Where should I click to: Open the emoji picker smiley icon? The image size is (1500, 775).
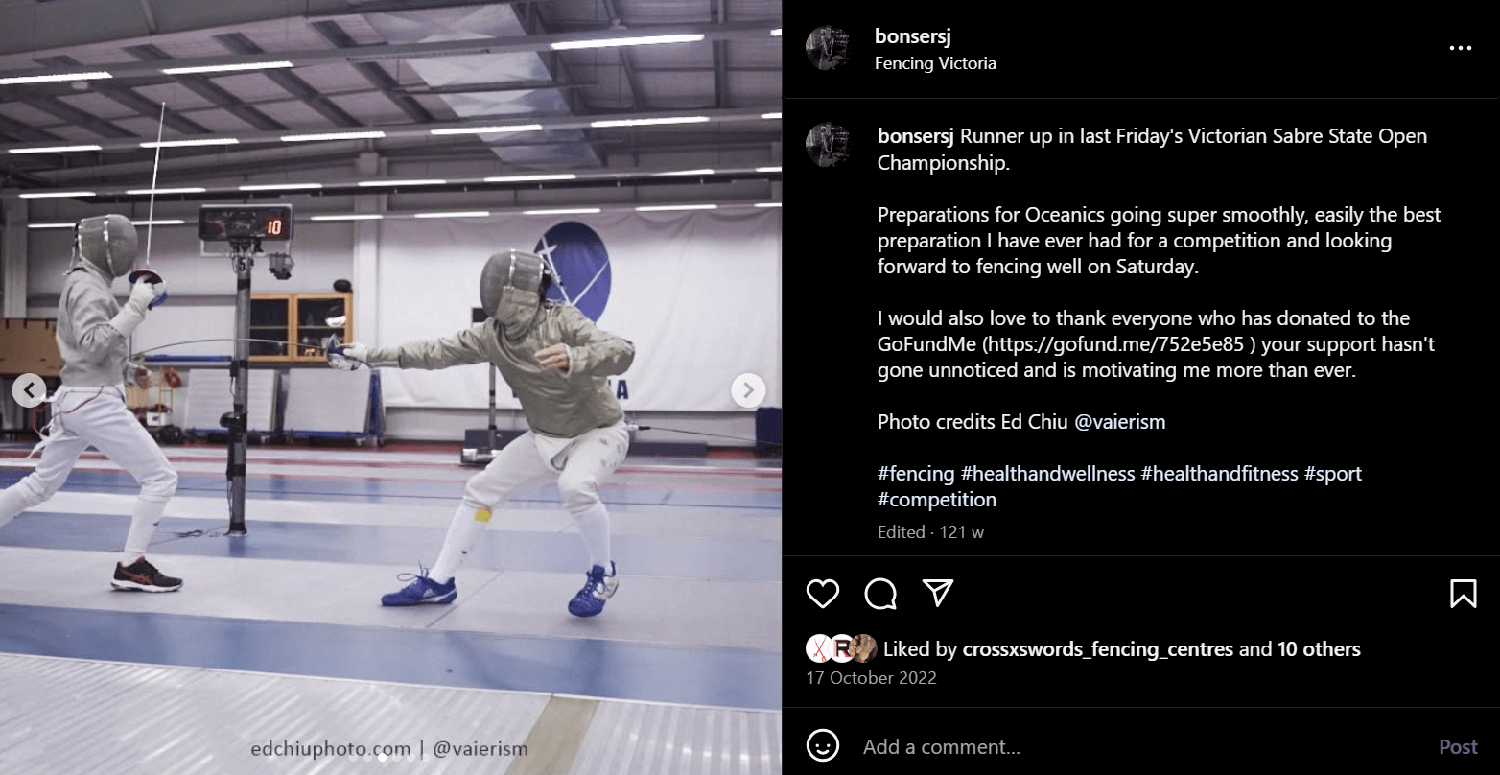click(x=823, y=746)
